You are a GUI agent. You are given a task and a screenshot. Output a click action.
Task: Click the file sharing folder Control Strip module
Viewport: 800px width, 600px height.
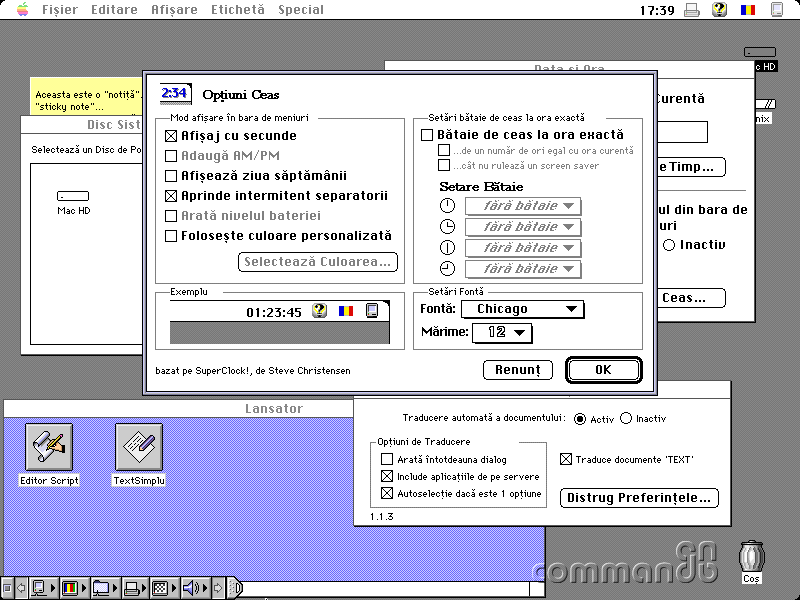coord(105,588)
